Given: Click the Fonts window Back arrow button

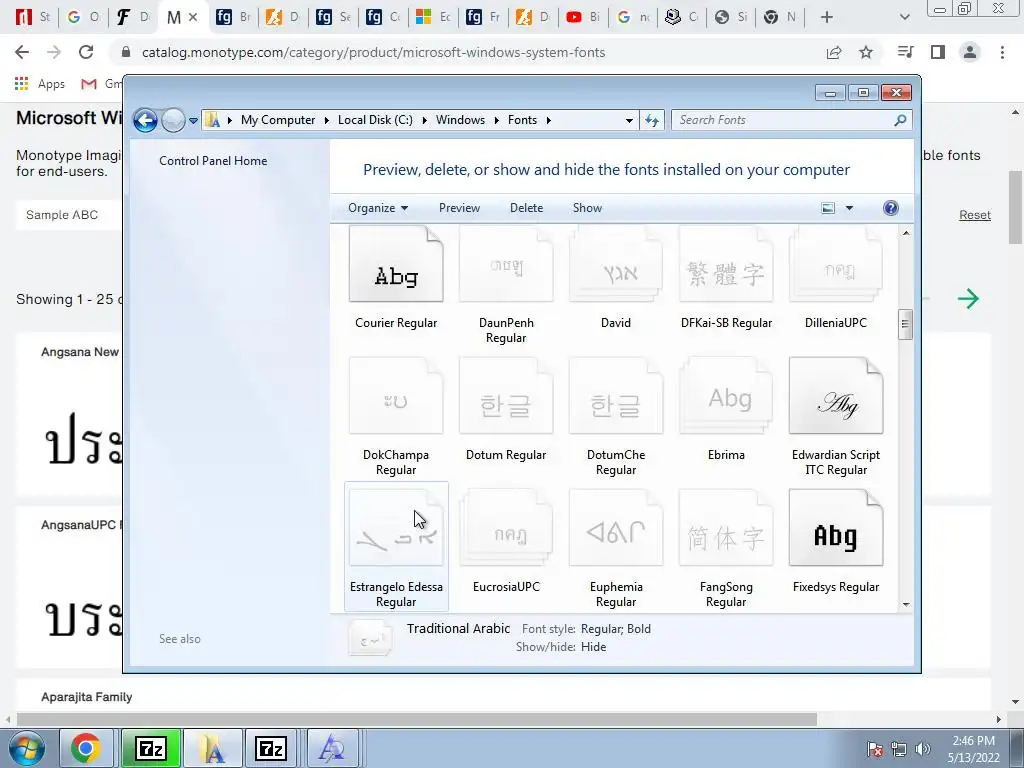Looking at the screenshot, I should pyautogui.click(x=145, y=120).
